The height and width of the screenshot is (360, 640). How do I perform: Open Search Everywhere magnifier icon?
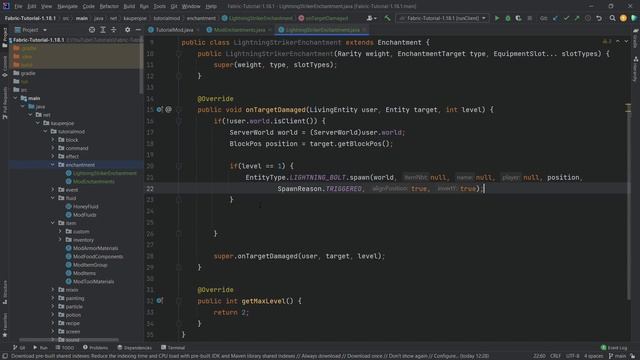612,18
